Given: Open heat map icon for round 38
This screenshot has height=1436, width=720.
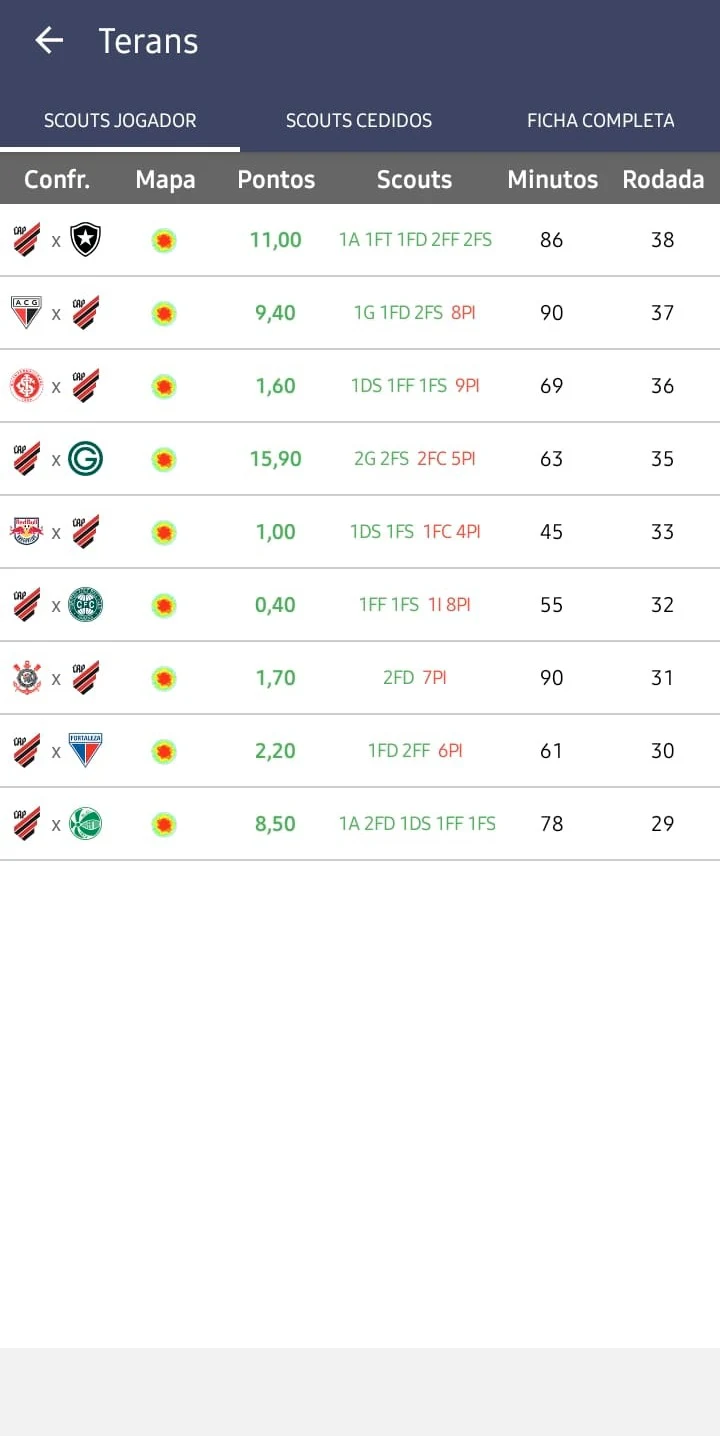Looking at the screenshot, I should 164,240.
